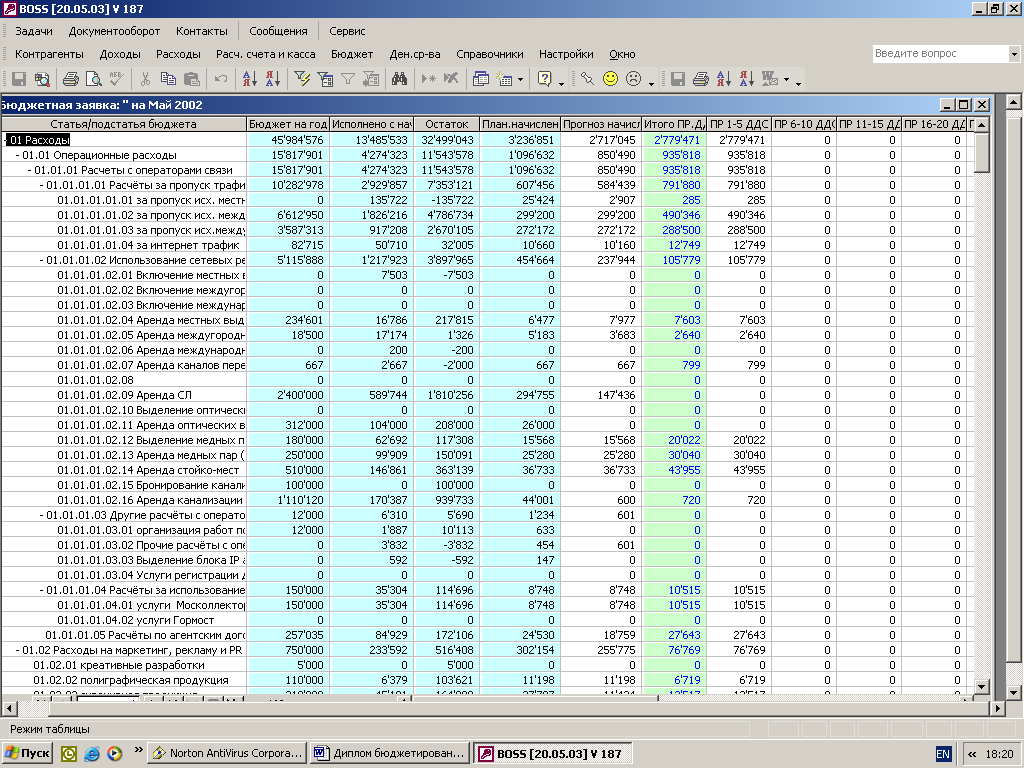Open the "Бюджет" menu
Viewport: 1024px width, 768px height.
tap(351, 54)
